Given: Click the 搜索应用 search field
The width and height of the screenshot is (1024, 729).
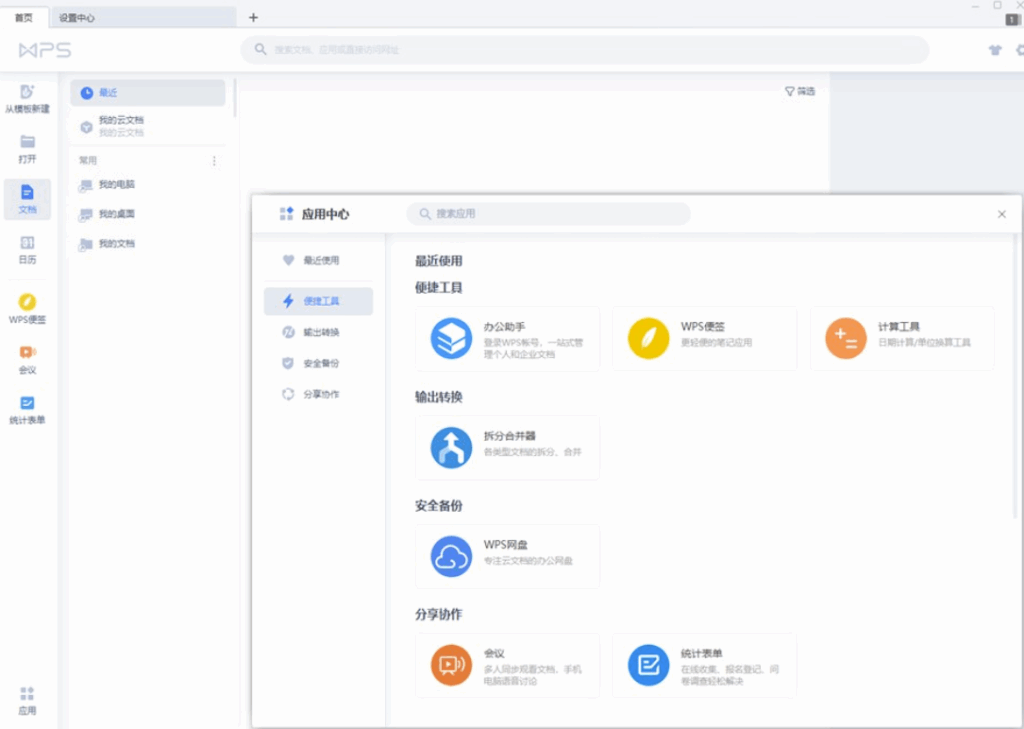Looking at the screenshot, I should tap(548, 213).
